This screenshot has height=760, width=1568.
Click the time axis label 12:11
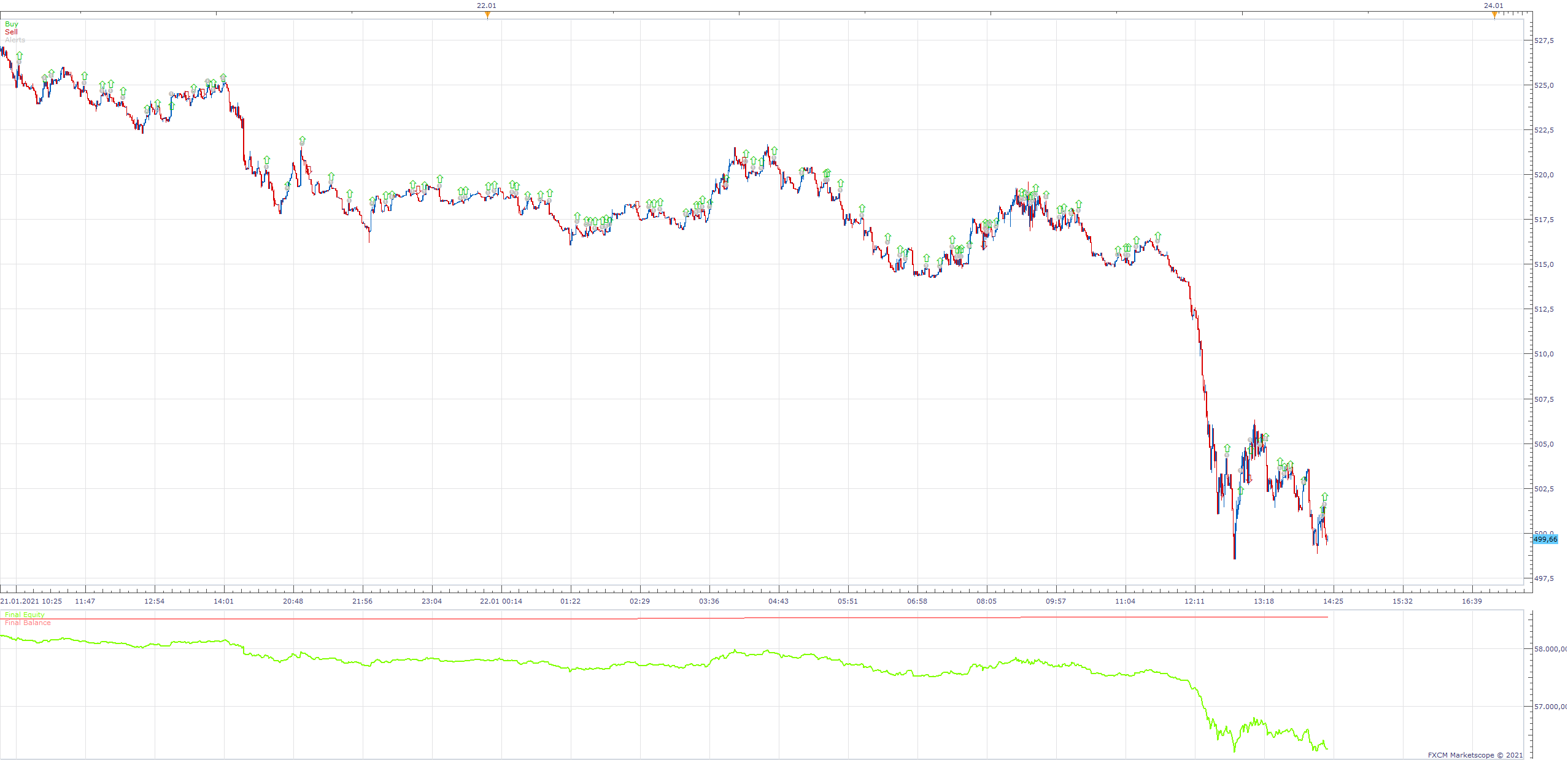[x=1194, y=601]
